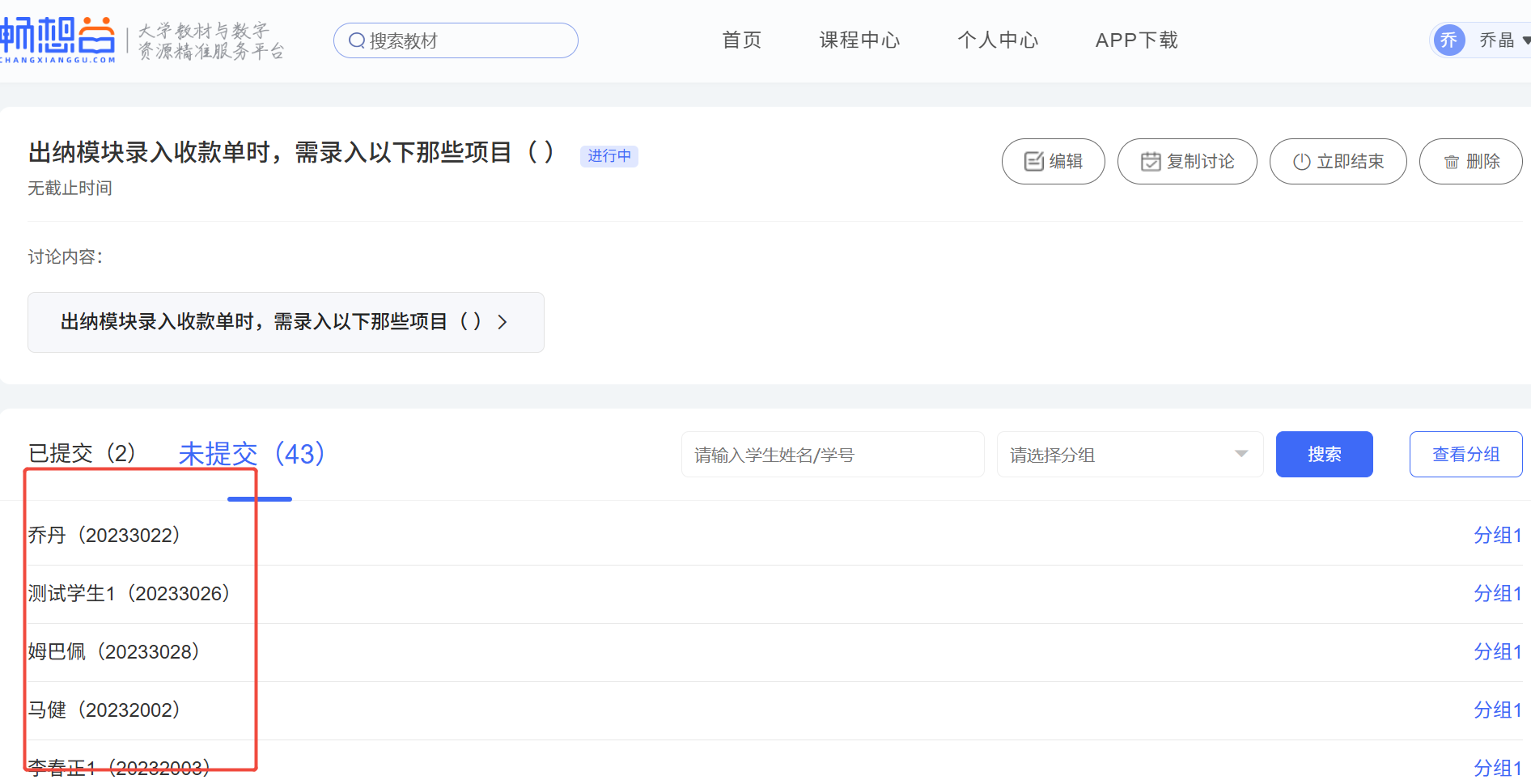Open 课程中心 from the navigation
Viewport: 1531px width, 784px height.
tap(859, 40)
